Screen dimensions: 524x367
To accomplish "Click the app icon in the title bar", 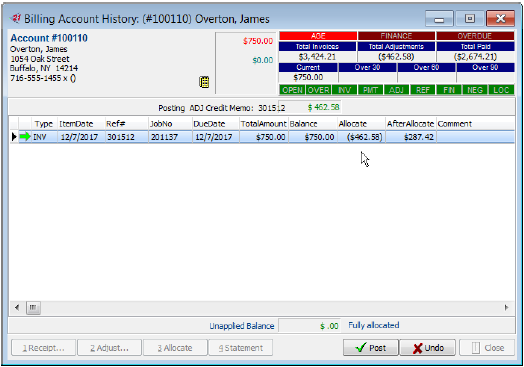I will tap(15, 18).
